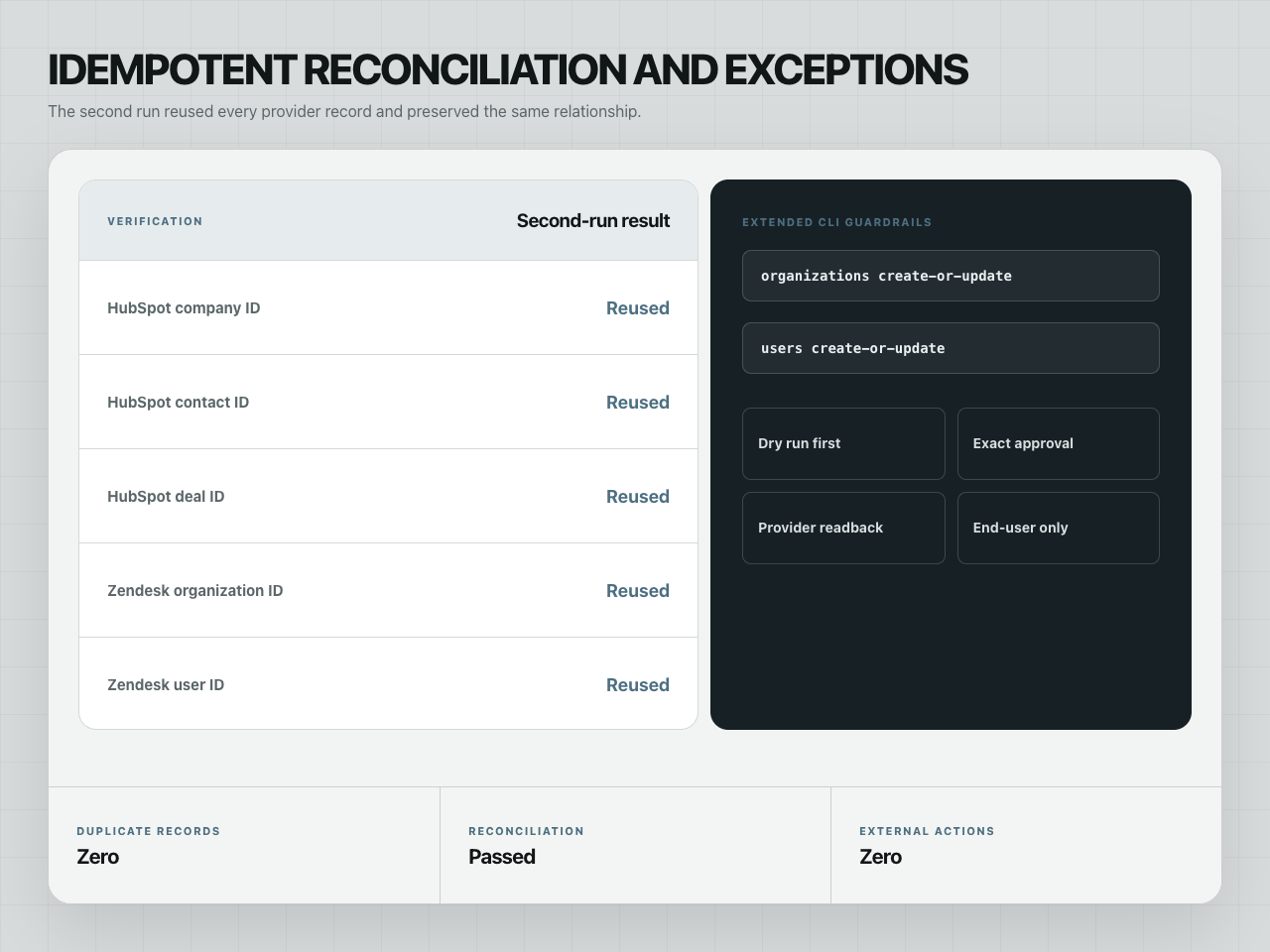This screenshot has height=952, width=1270.
Task: Click the slide title "Idempotent Reconciliation and Exceptions"
Action: pos(508,69)
